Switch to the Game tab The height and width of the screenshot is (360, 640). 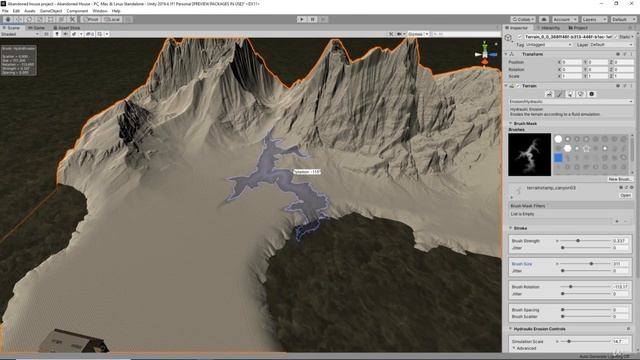[37, 28]
